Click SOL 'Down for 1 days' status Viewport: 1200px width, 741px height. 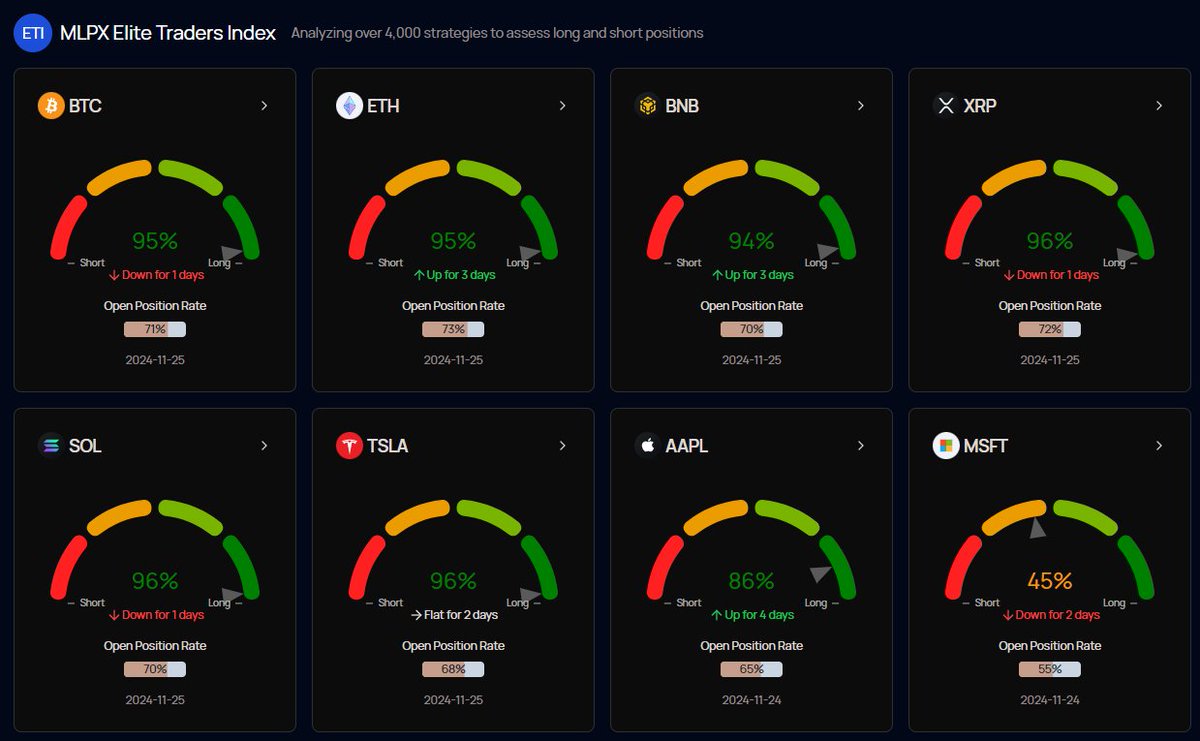[x=155, y=615]
